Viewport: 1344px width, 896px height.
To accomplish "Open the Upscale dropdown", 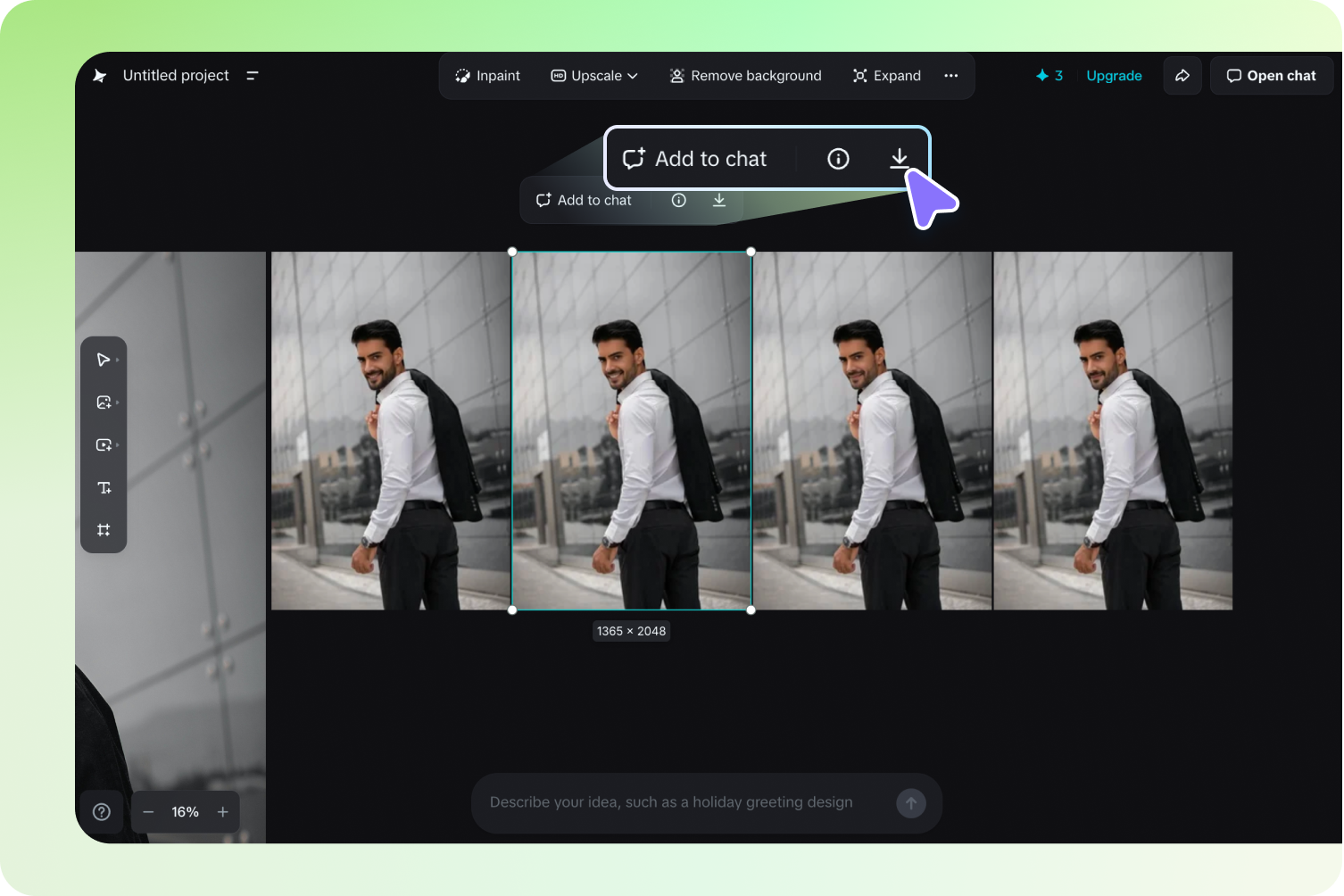I will coord(594,76).
